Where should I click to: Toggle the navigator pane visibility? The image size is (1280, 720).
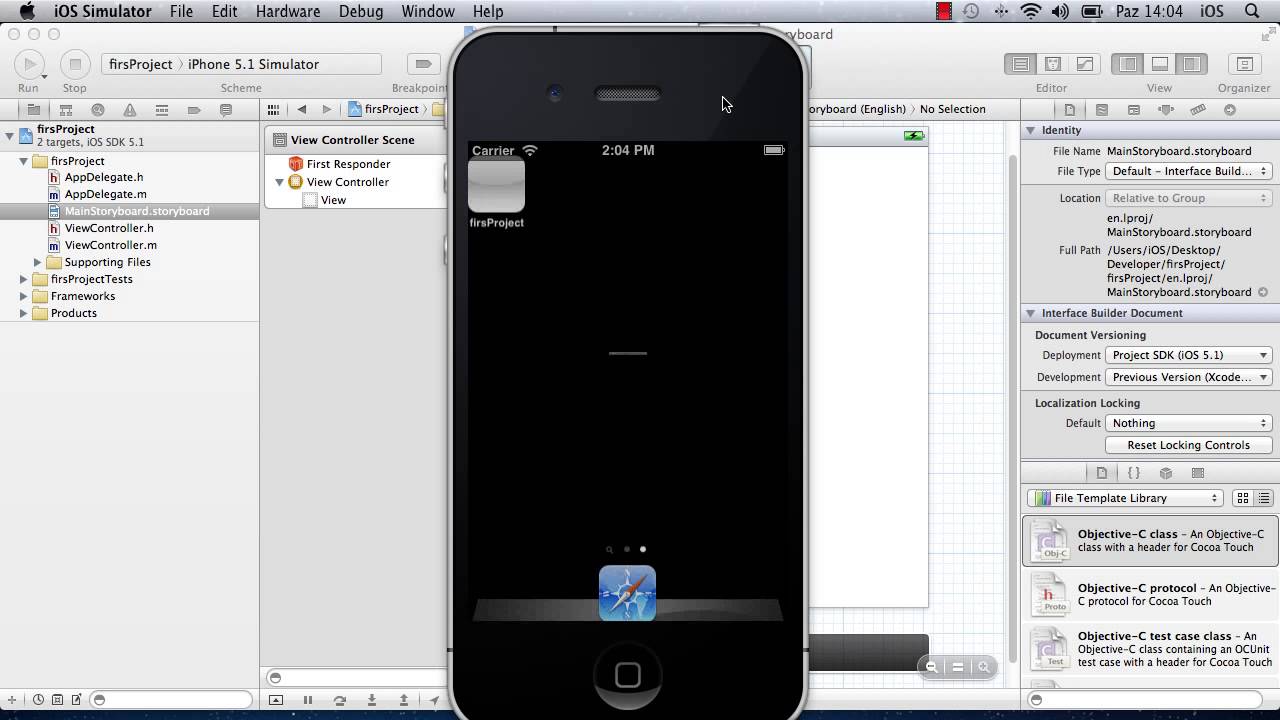pos(1128,64)
